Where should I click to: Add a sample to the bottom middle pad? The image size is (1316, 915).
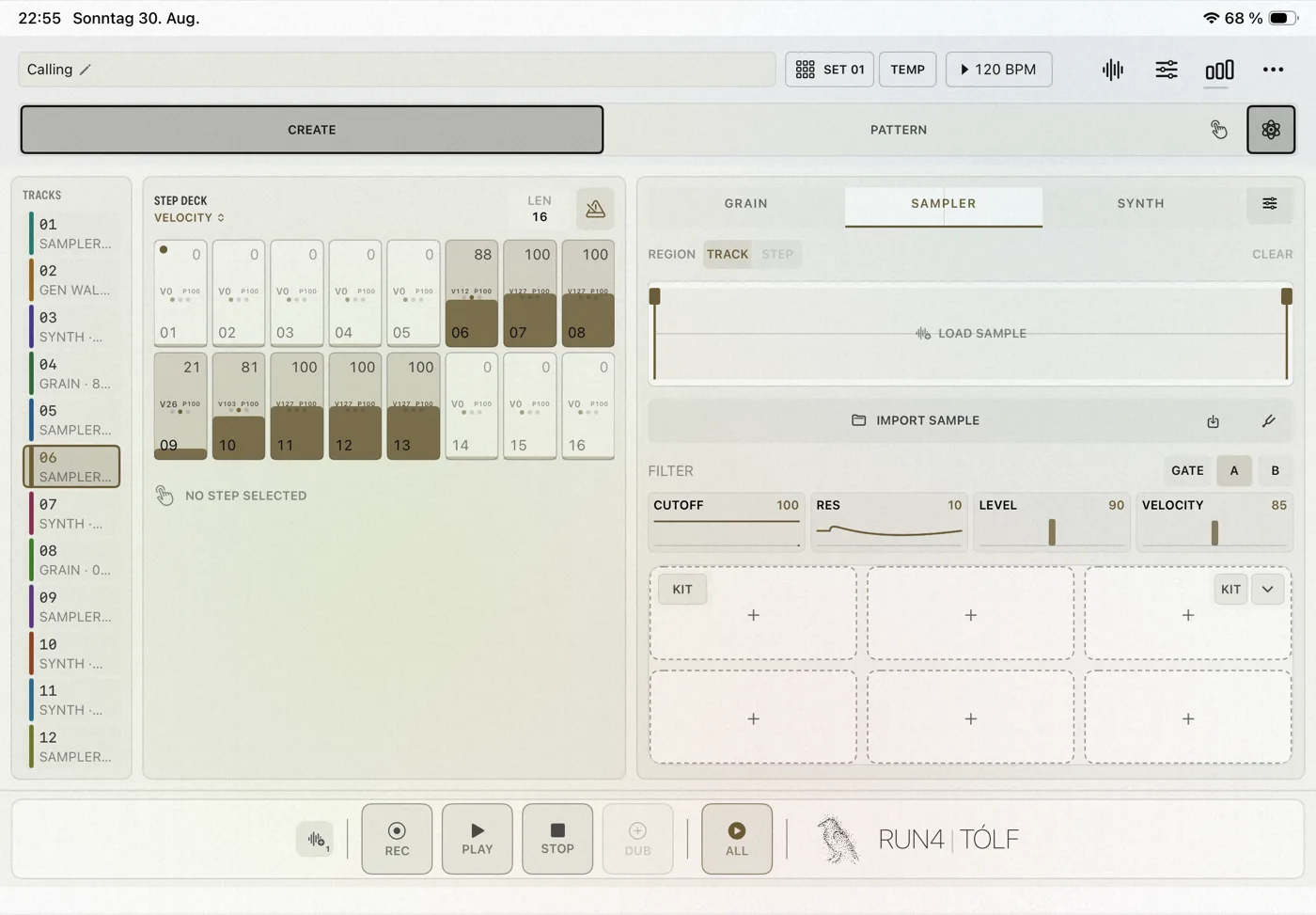[971, 718]
